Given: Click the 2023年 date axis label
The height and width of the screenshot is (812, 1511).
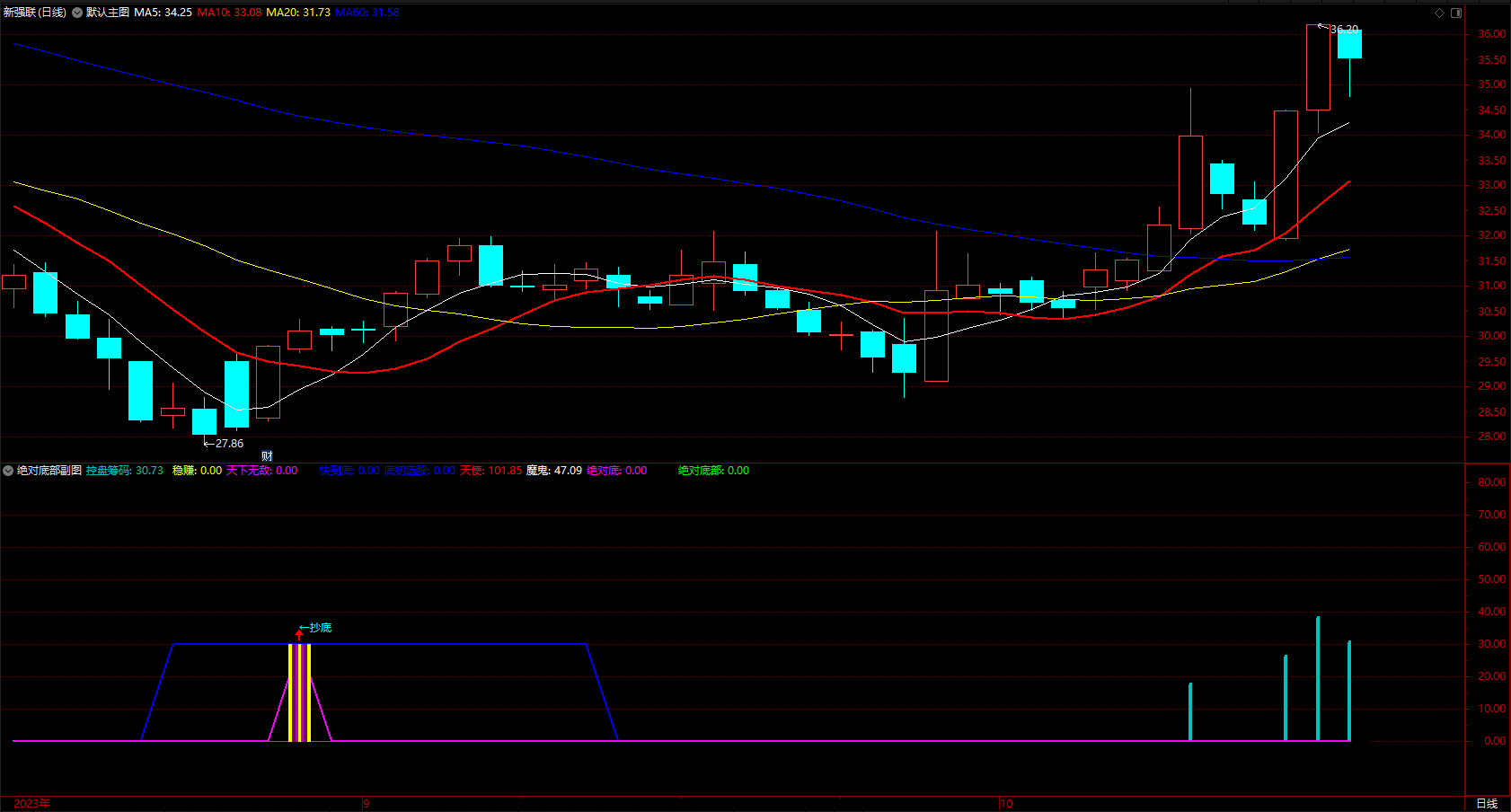Looking at the screenshot, I should click(x=32, y=804).
